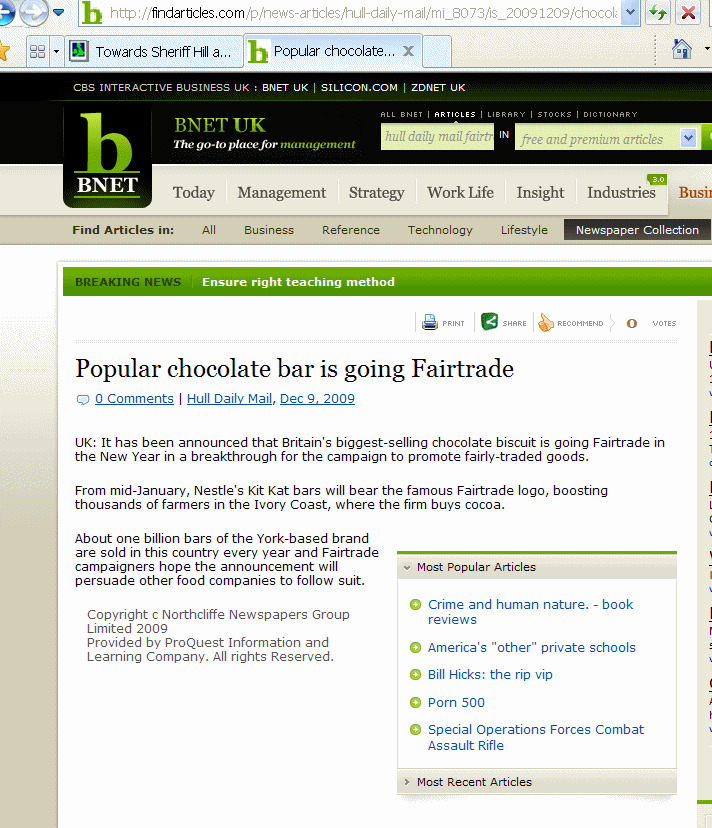This screenshot has height=828, width=712.
Task: Switch to Towards Sheriff Hill tab
Action: pos(154,52)
